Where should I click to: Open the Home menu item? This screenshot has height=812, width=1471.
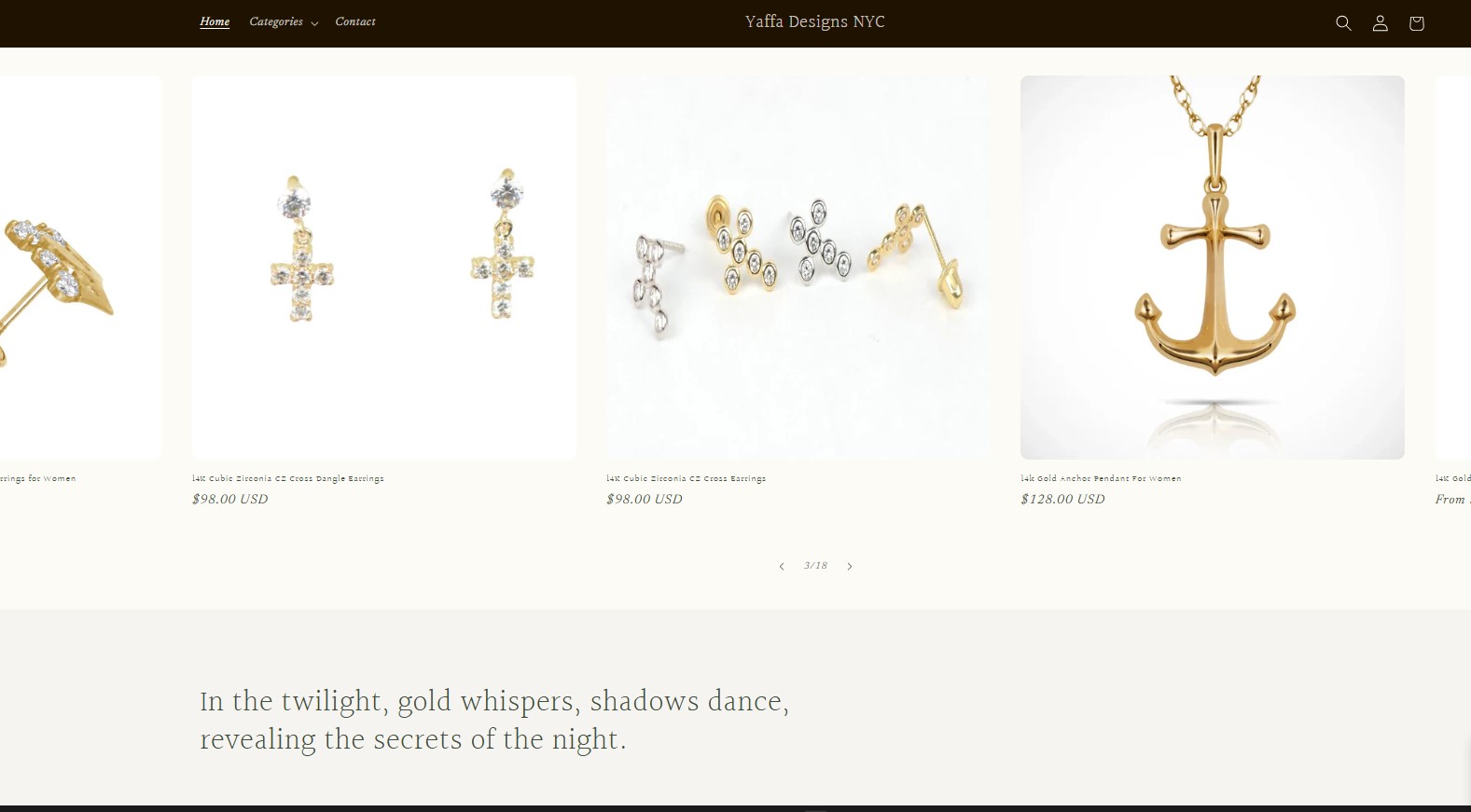pos(215,22)
